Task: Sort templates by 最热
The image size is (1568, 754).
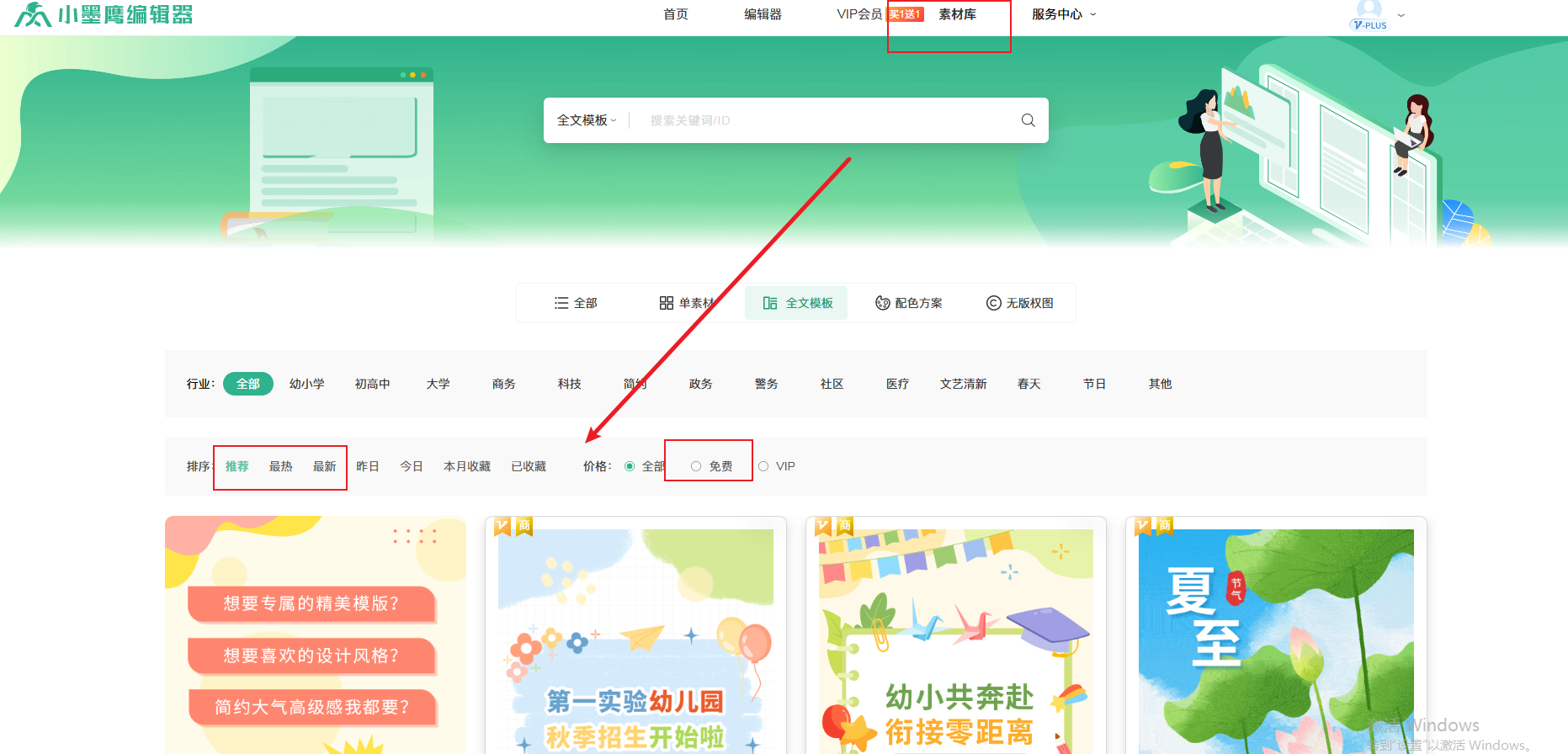Action: click(x=281, y=466)
